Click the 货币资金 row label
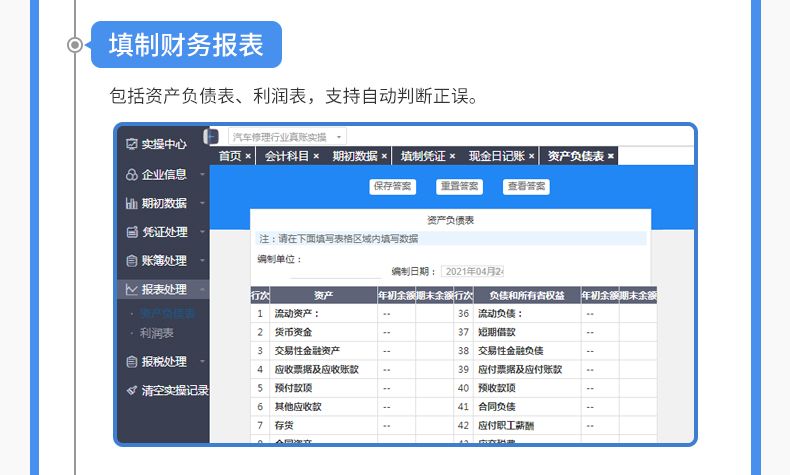This screenshot has width=790, height=475. click(293, 332)
